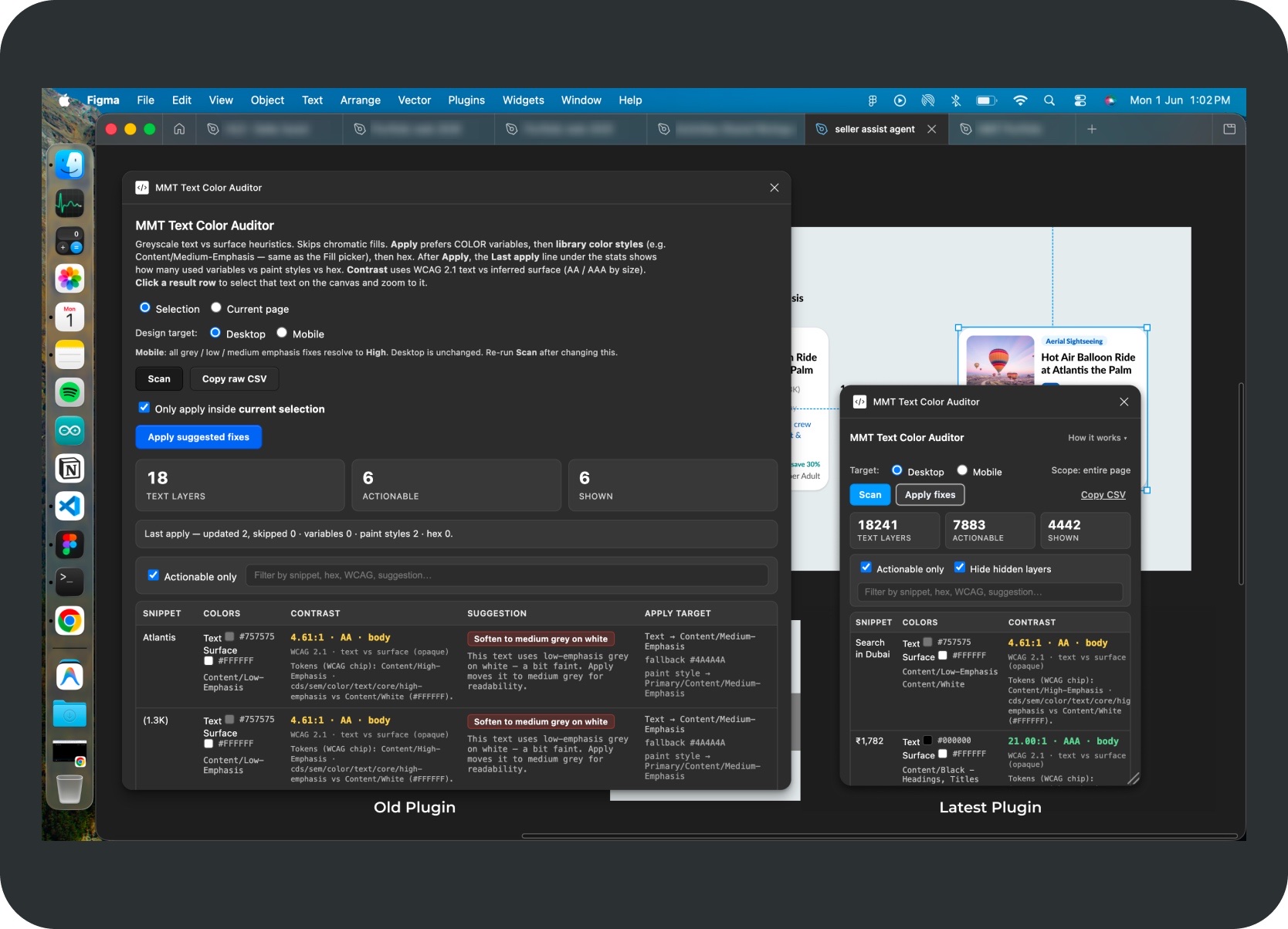Click the canvas vertical scrollbar

click(1241, 483)
